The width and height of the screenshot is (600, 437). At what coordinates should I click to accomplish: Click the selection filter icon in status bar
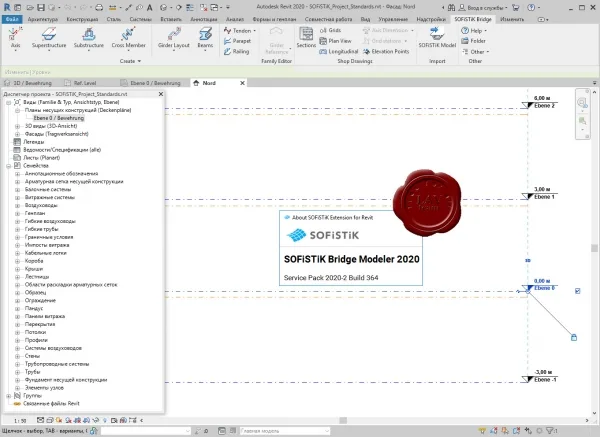(x=551, y=430)
